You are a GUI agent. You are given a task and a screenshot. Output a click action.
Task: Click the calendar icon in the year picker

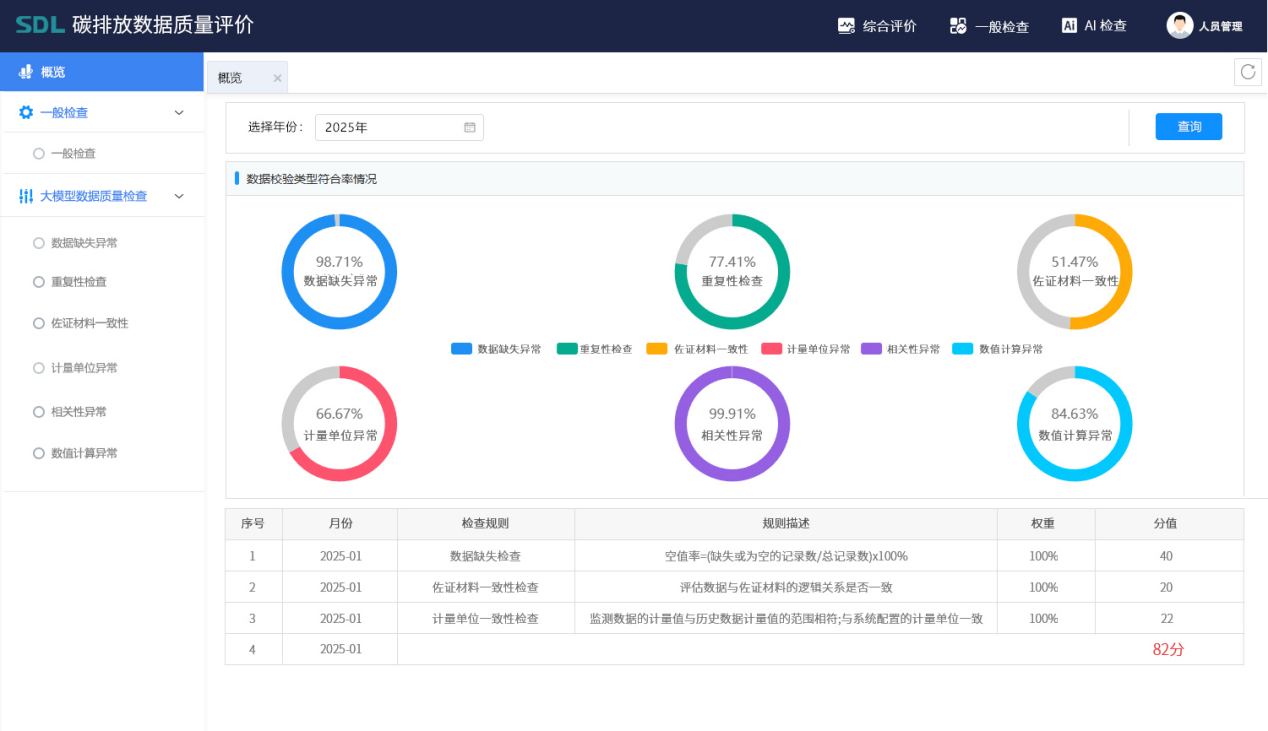point(468,127)
